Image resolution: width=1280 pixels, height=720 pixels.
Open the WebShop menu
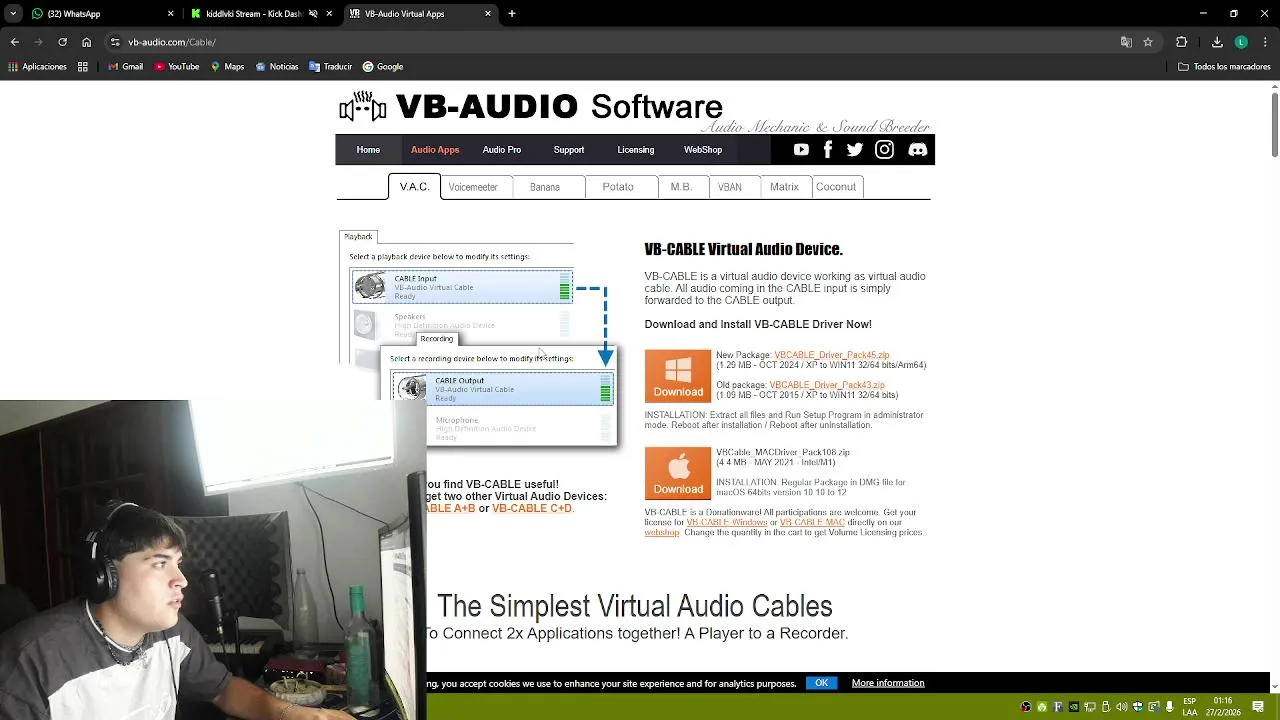coord(703,150)
